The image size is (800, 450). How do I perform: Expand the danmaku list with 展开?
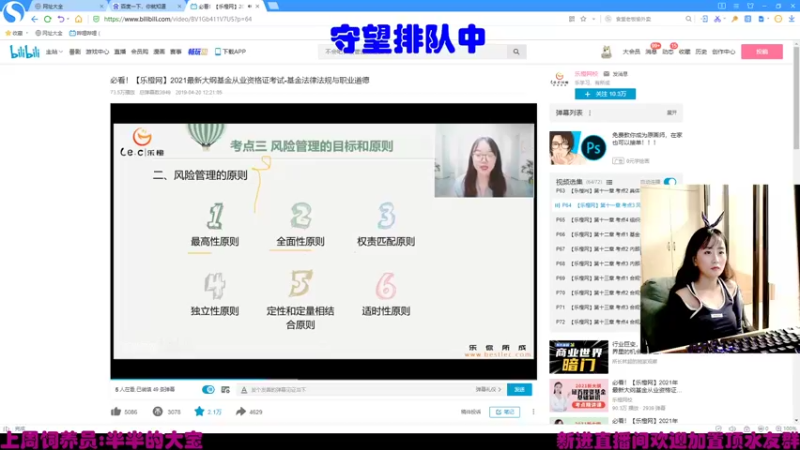pos(671,113)
